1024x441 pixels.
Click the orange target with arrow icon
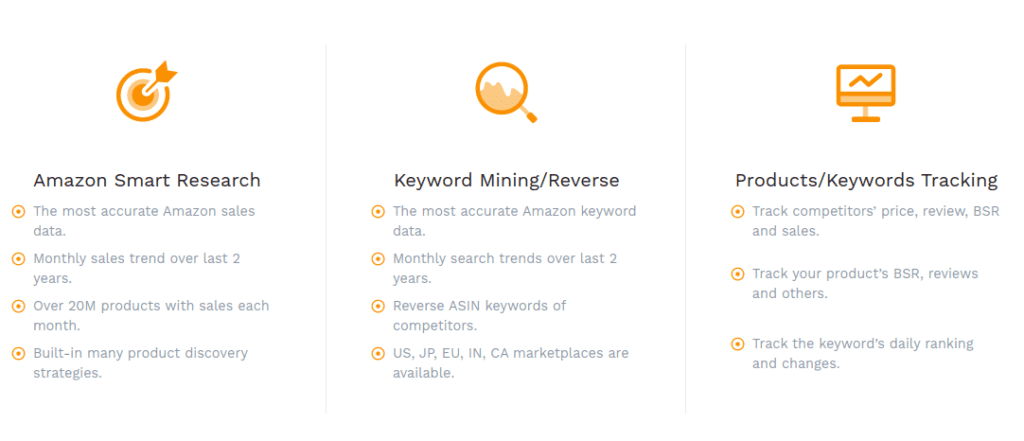point(146,91)
